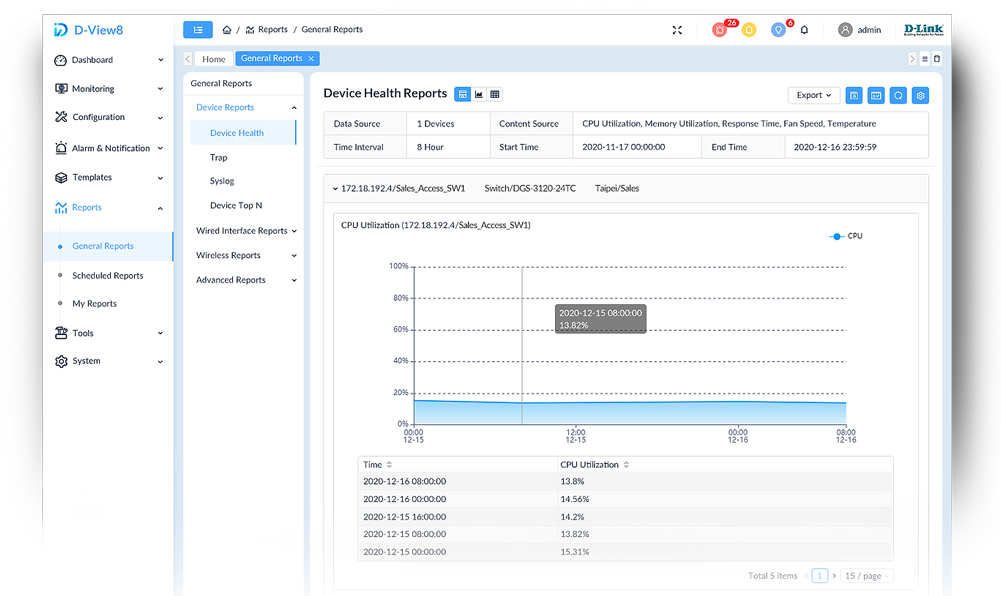Open critical alarms with 26 badge

click(720, 30)
